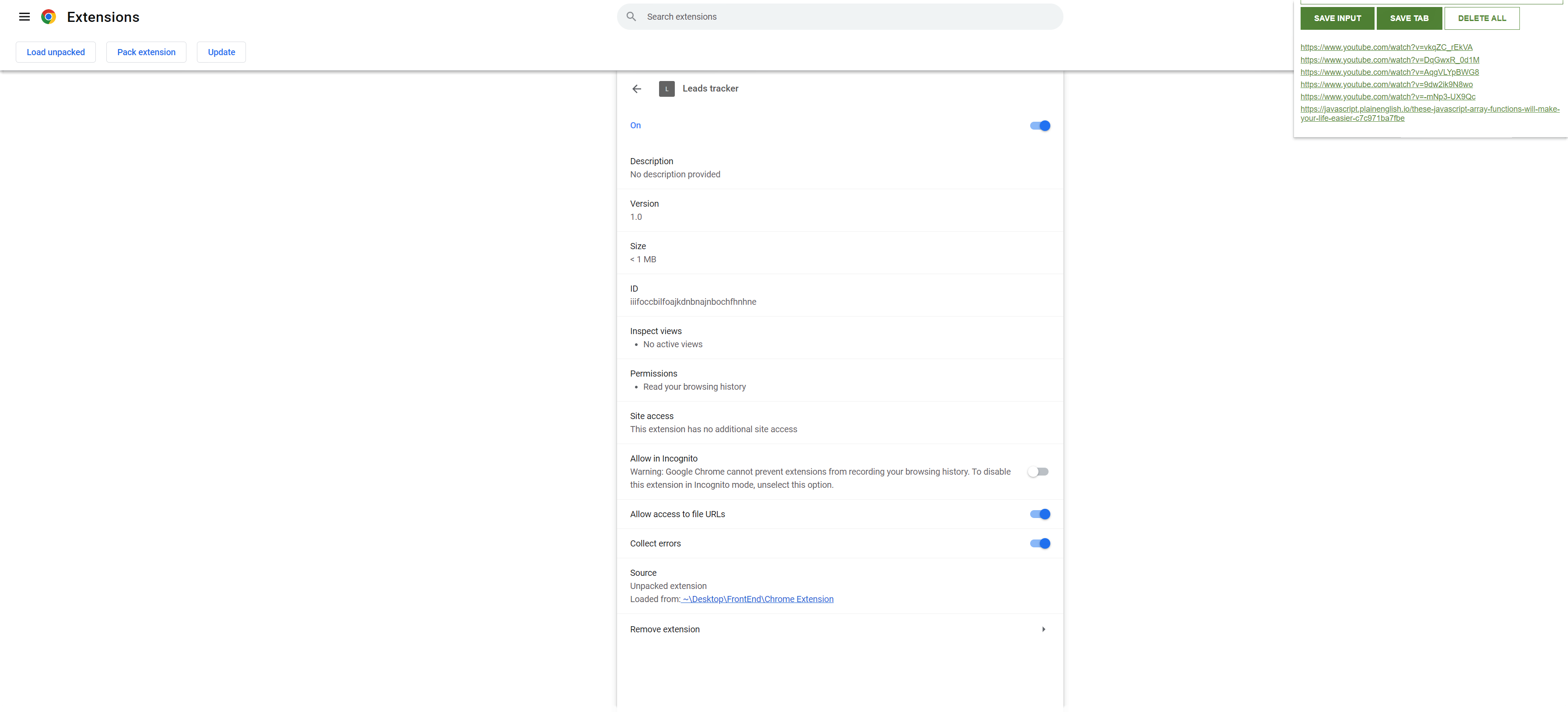Turn off the Leads tracker extension
The width and height of the screenshot is (1568, 712).
(1039, 126)
